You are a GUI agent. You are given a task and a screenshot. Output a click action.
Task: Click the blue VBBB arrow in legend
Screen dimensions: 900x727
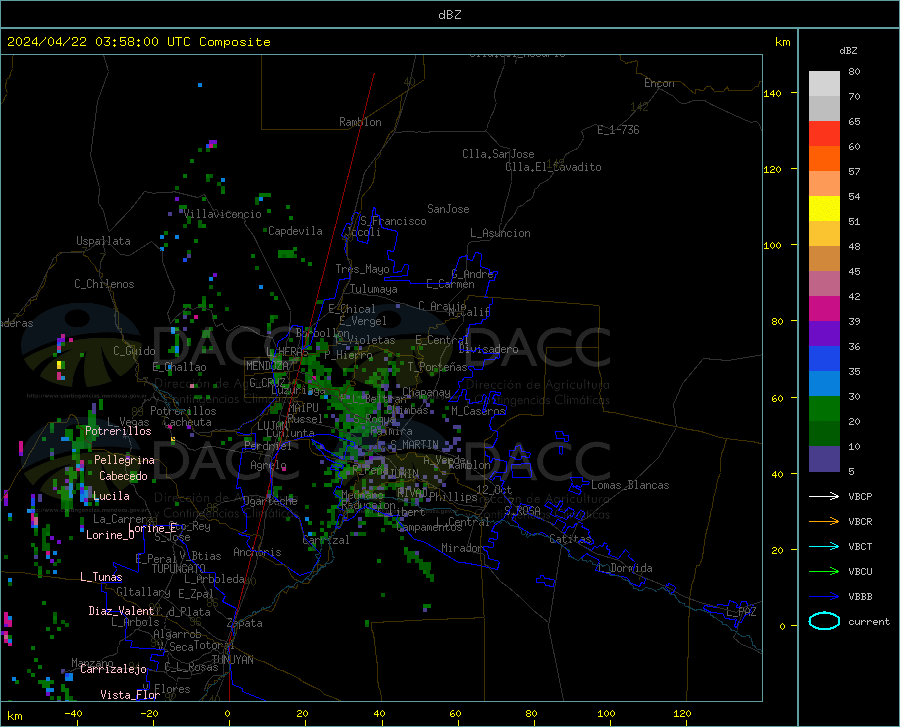[824, 597]
